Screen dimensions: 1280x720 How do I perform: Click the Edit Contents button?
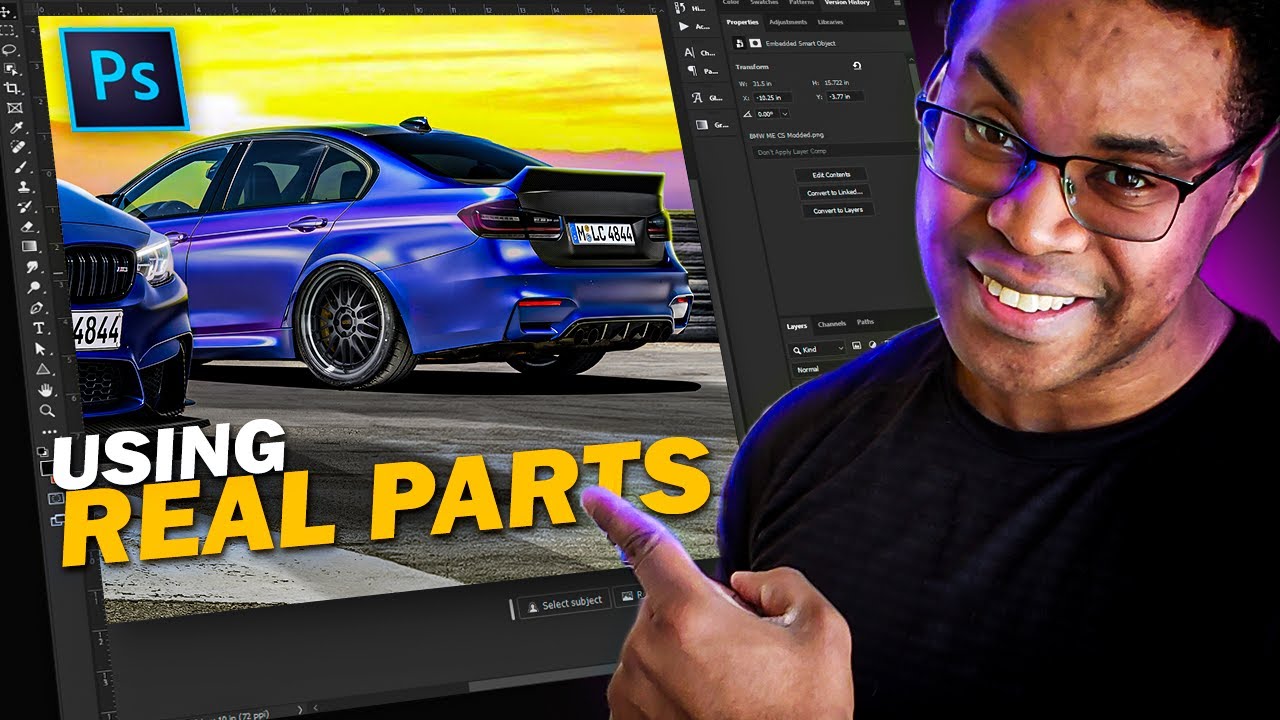click(x=831, y=175)
